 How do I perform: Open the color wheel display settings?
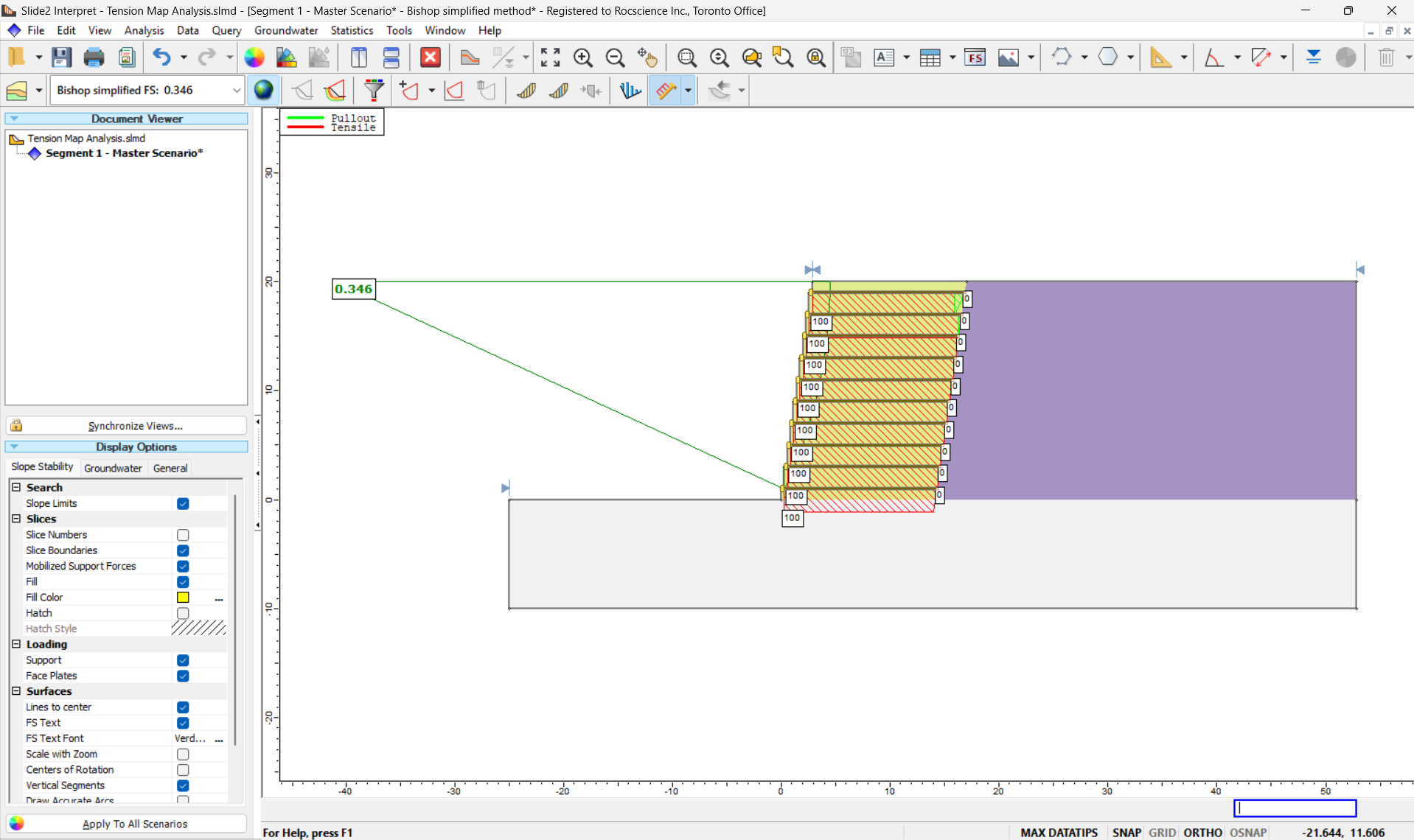point(254,57)
